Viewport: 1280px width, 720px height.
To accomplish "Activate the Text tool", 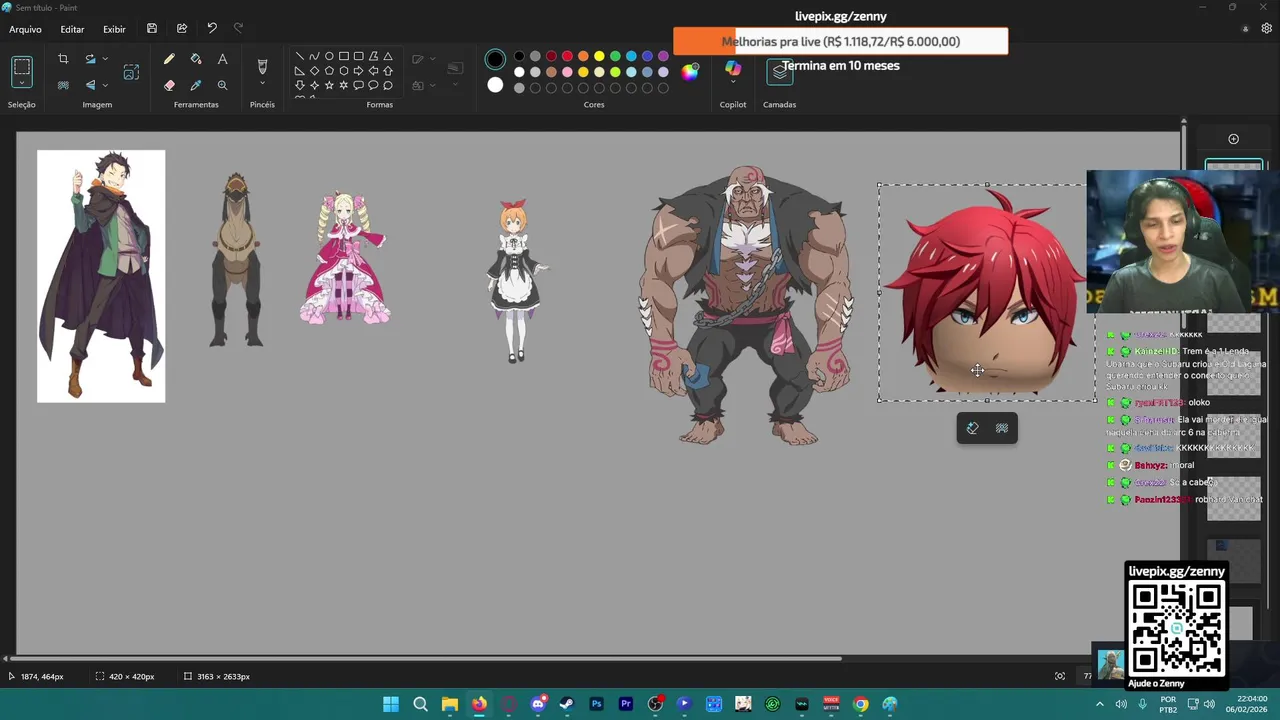I will (222, 60).
